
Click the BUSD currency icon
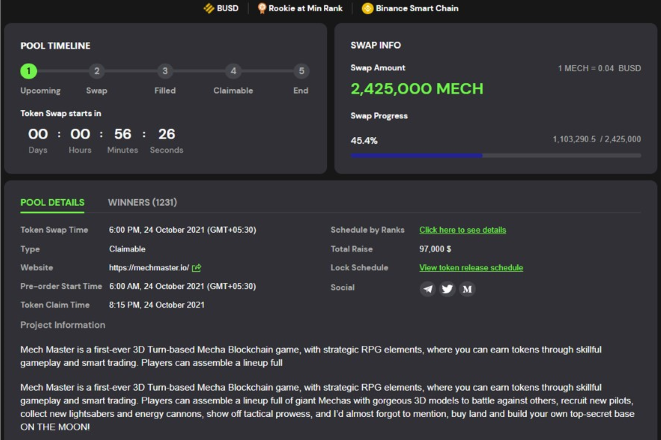click(x=209, y=8)
